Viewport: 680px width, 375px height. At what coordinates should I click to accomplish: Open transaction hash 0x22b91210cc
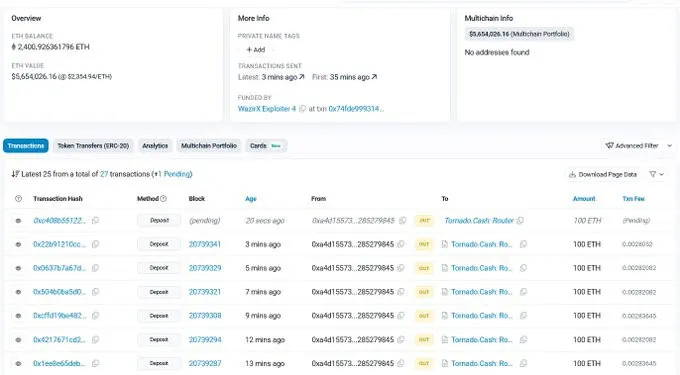coord(59,244)
